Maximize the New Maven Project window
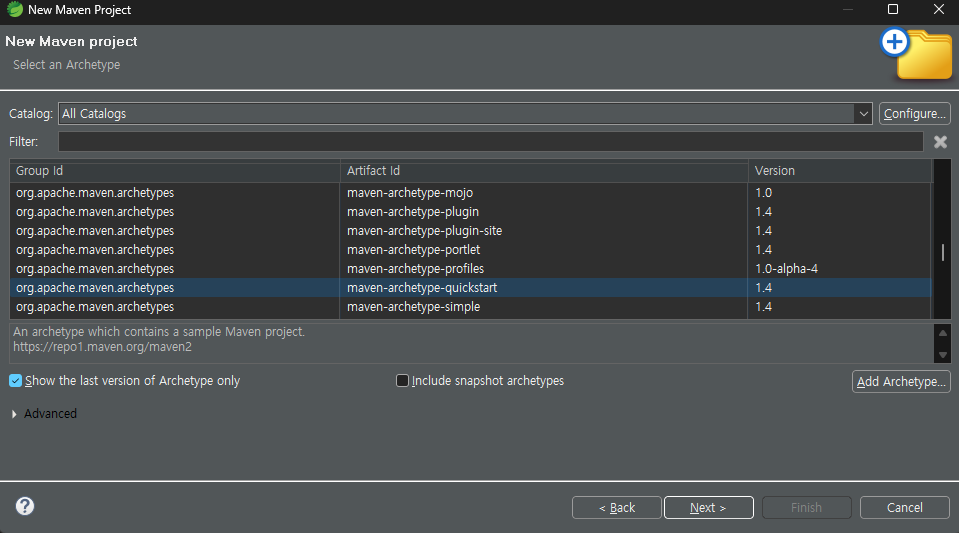 pyautogui.click(x=892, y=9)
